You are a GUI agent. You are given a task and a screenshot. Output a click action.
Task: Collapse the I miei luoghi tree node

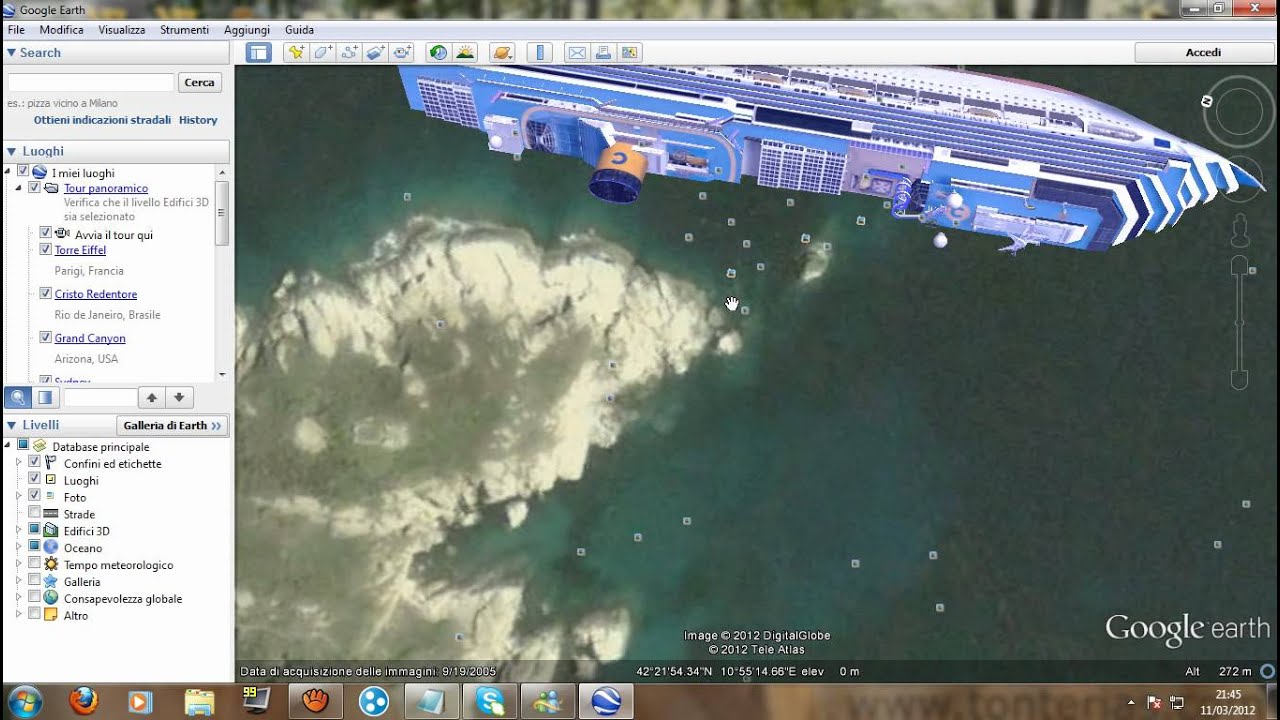(x=8, y=172)
